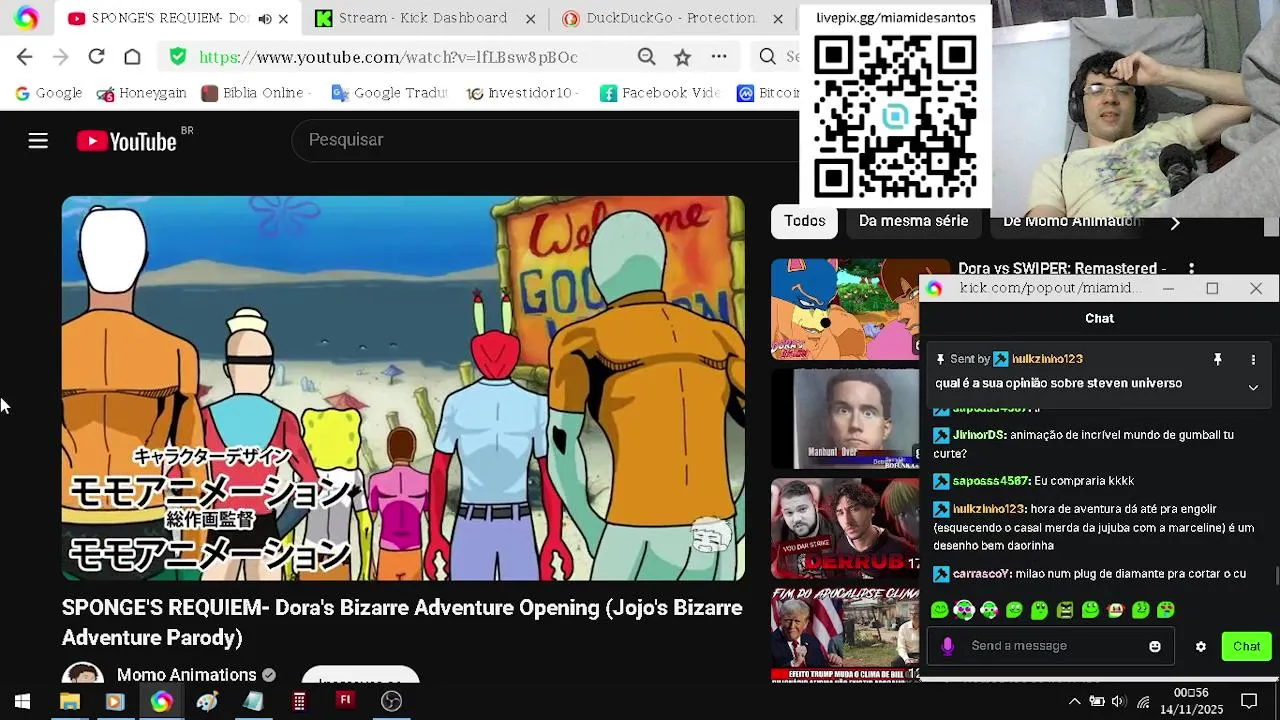Screen dimensions: 1280x720
Task: Insert the first green smiling Kick emote
Action: point(939,610)
